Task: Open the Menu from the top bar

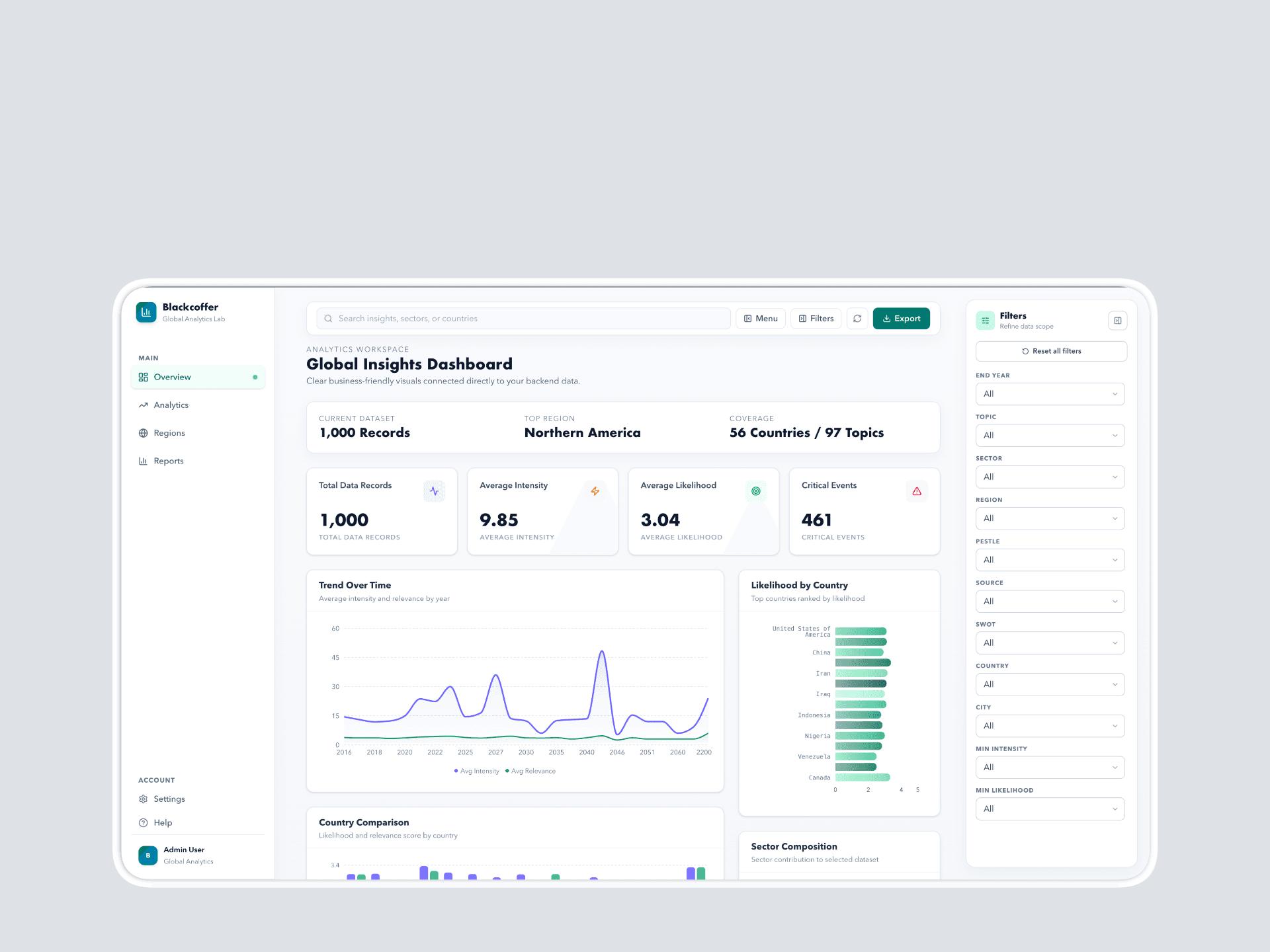Action: pyautogui.click(x=760, y=318)
